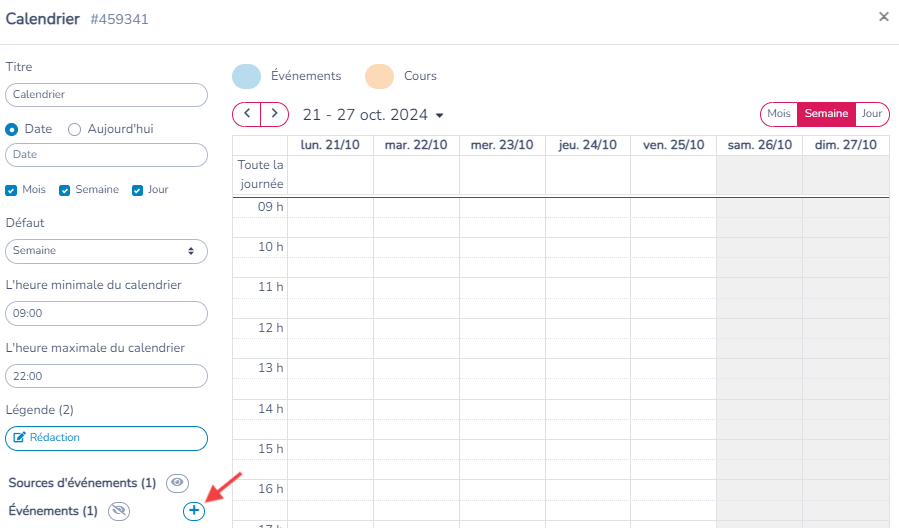The width and height of the screenshot is (899, 528).
Task: Click the blue Événements legend swatch
Action: tap(247, 76)
